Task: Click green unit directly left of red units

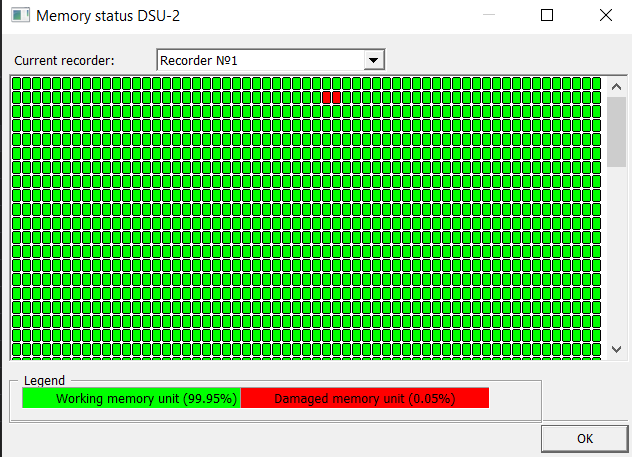Action: click(x=317, y=97)
